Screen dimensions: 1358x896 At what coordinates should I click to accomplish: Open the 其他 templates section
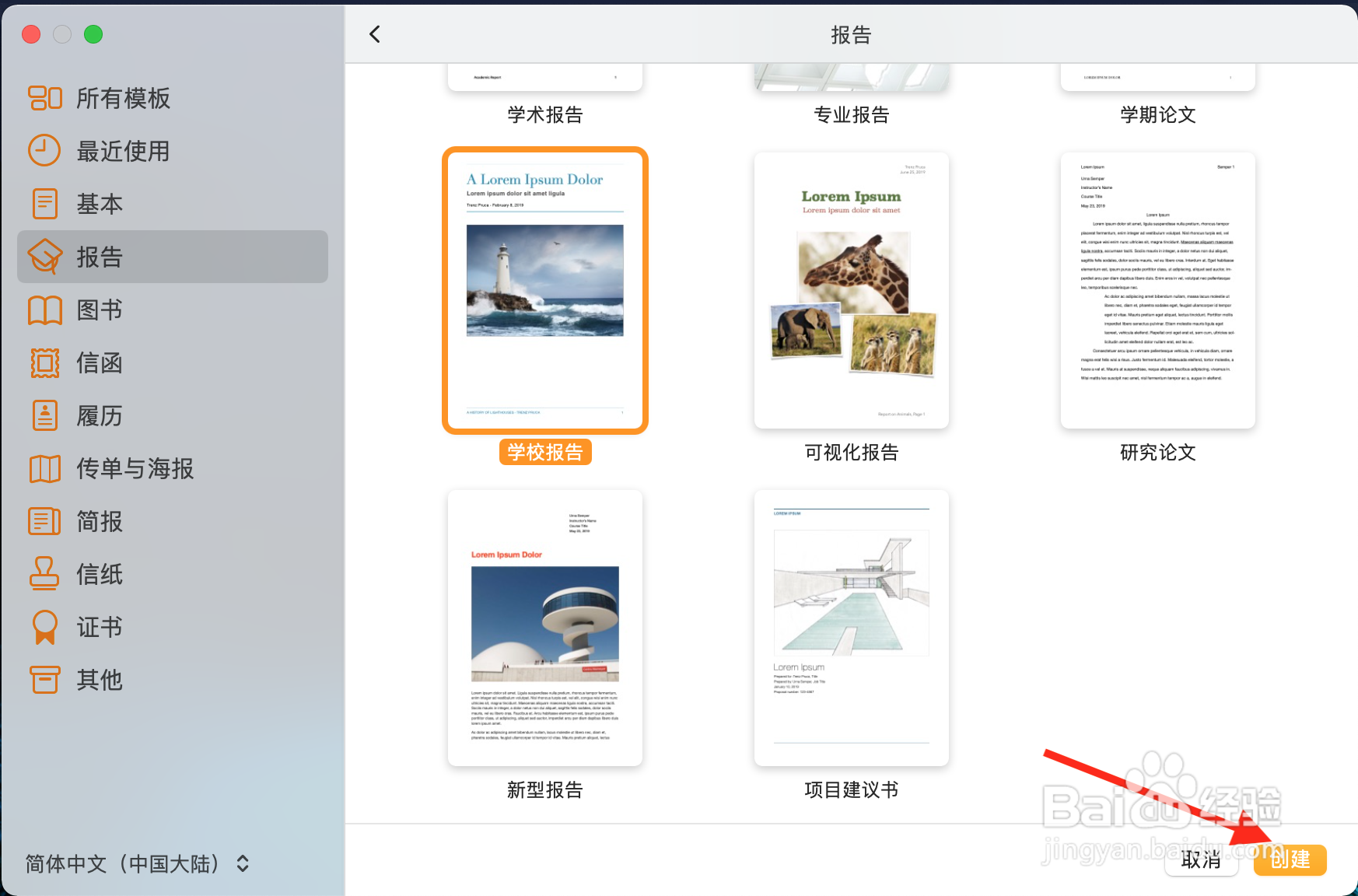point(44,680)
